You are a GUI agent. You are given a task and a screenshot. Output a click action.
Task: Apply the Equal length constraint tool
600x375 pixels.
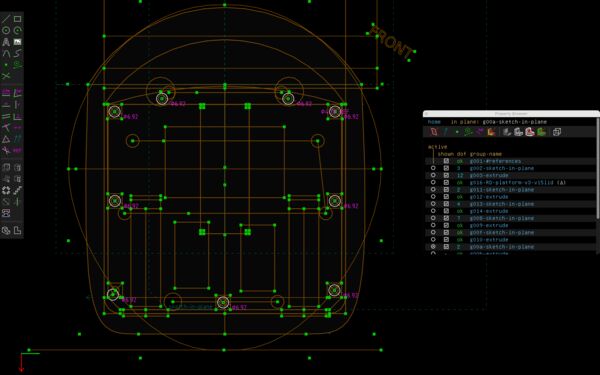pyautogui.click(x=6, y=139)
